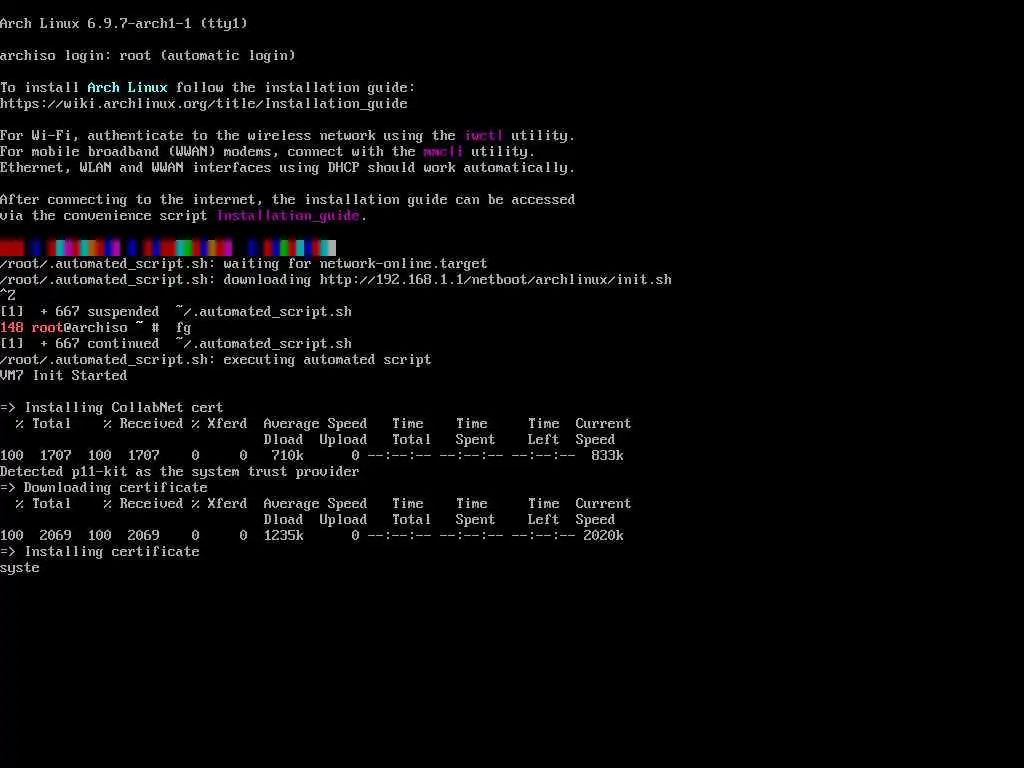1024x768 pixels.
Task: Click the executing automated script line
Action: point(216,360)
